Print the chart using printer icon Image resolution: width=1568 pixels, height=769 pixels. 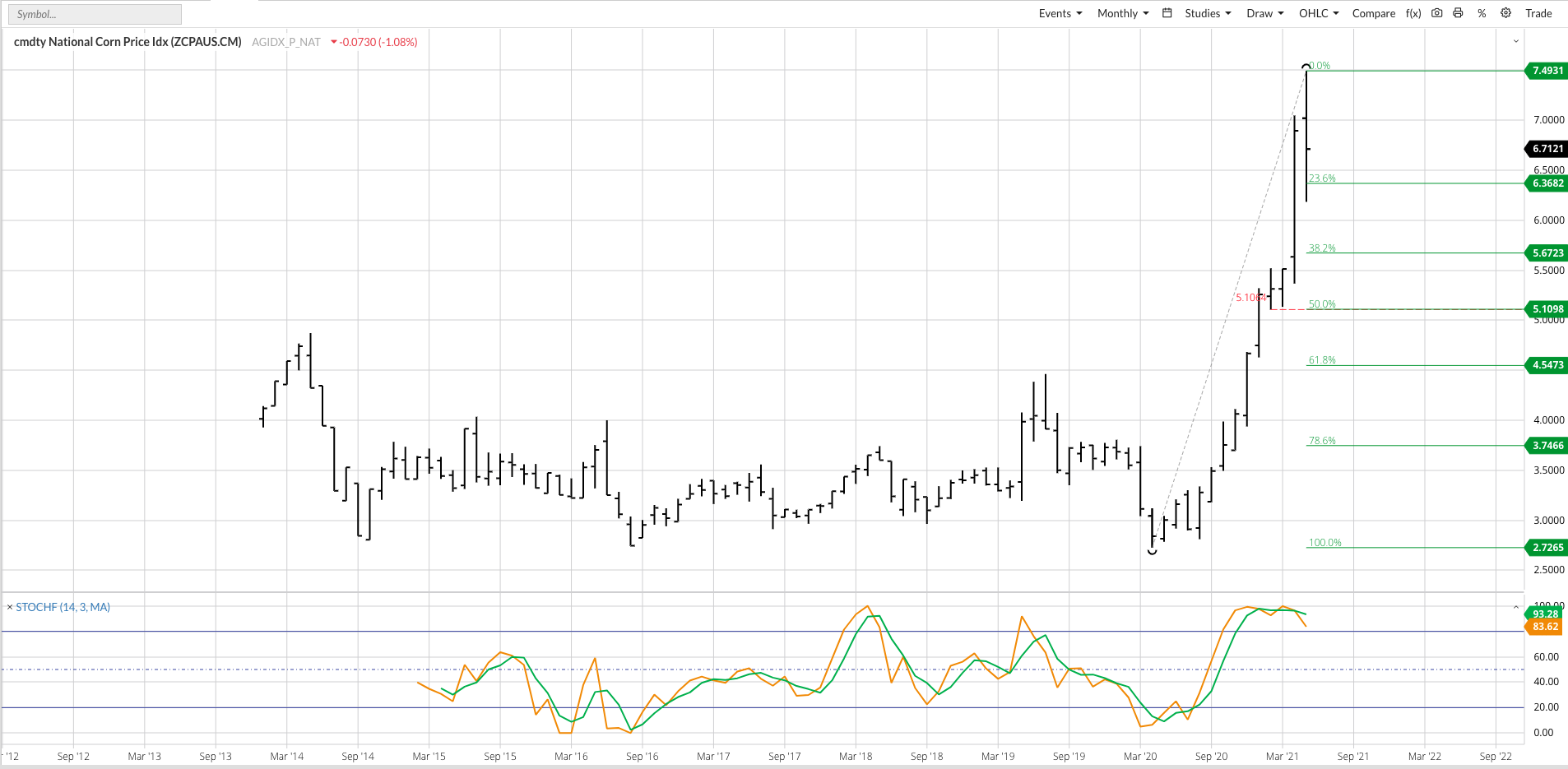(x=1458, y=13)
